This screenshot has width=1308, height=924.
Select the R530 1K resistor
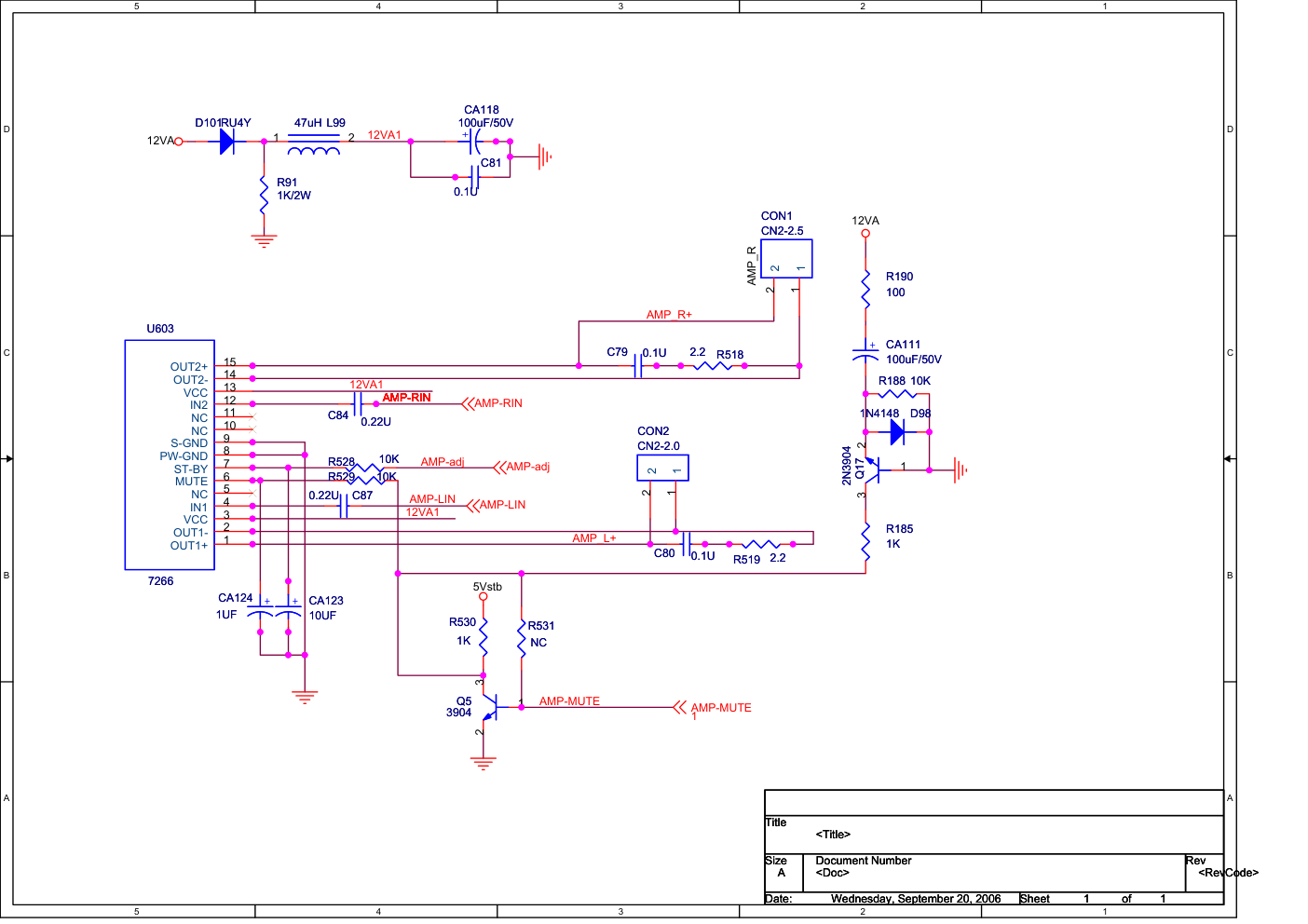484,636
